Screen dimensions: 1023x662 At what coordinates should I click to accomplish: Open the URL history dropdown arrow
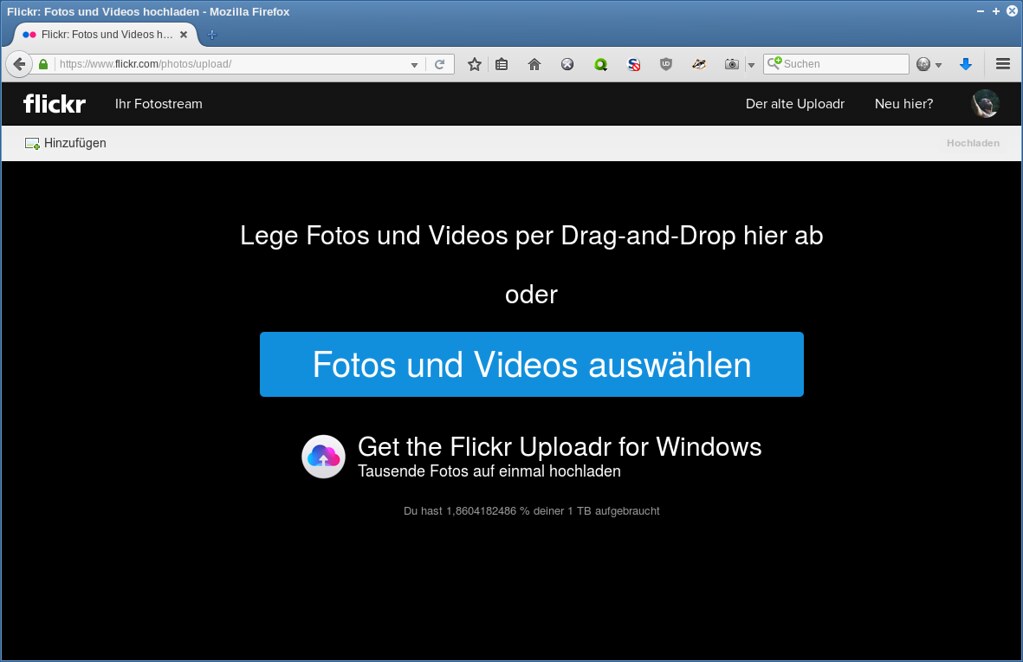coord(414,65)
